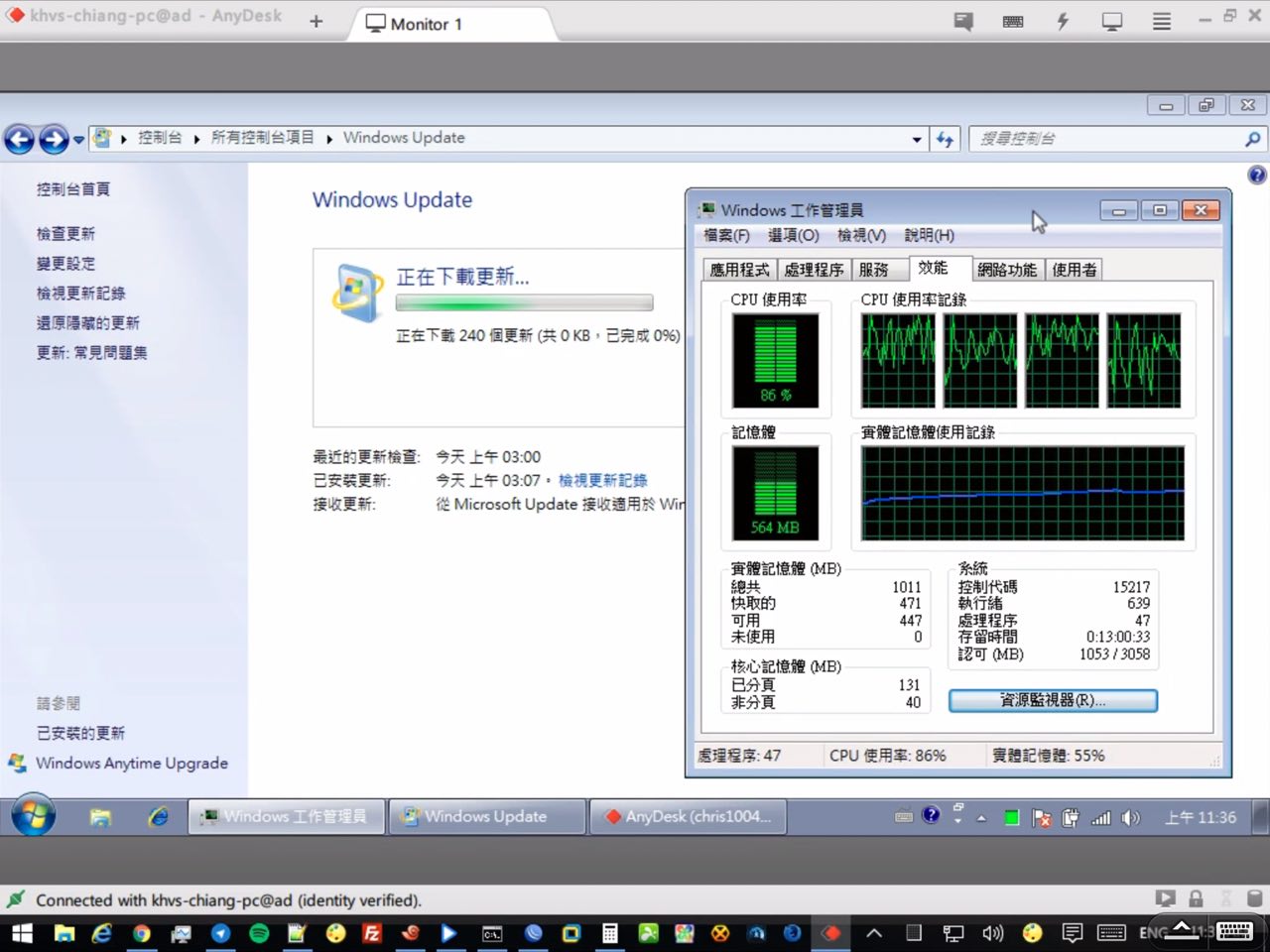Open the AnyDesk actions lightning icon
Viewport: 1270px width, 952px height.
tap(1063, 22)
